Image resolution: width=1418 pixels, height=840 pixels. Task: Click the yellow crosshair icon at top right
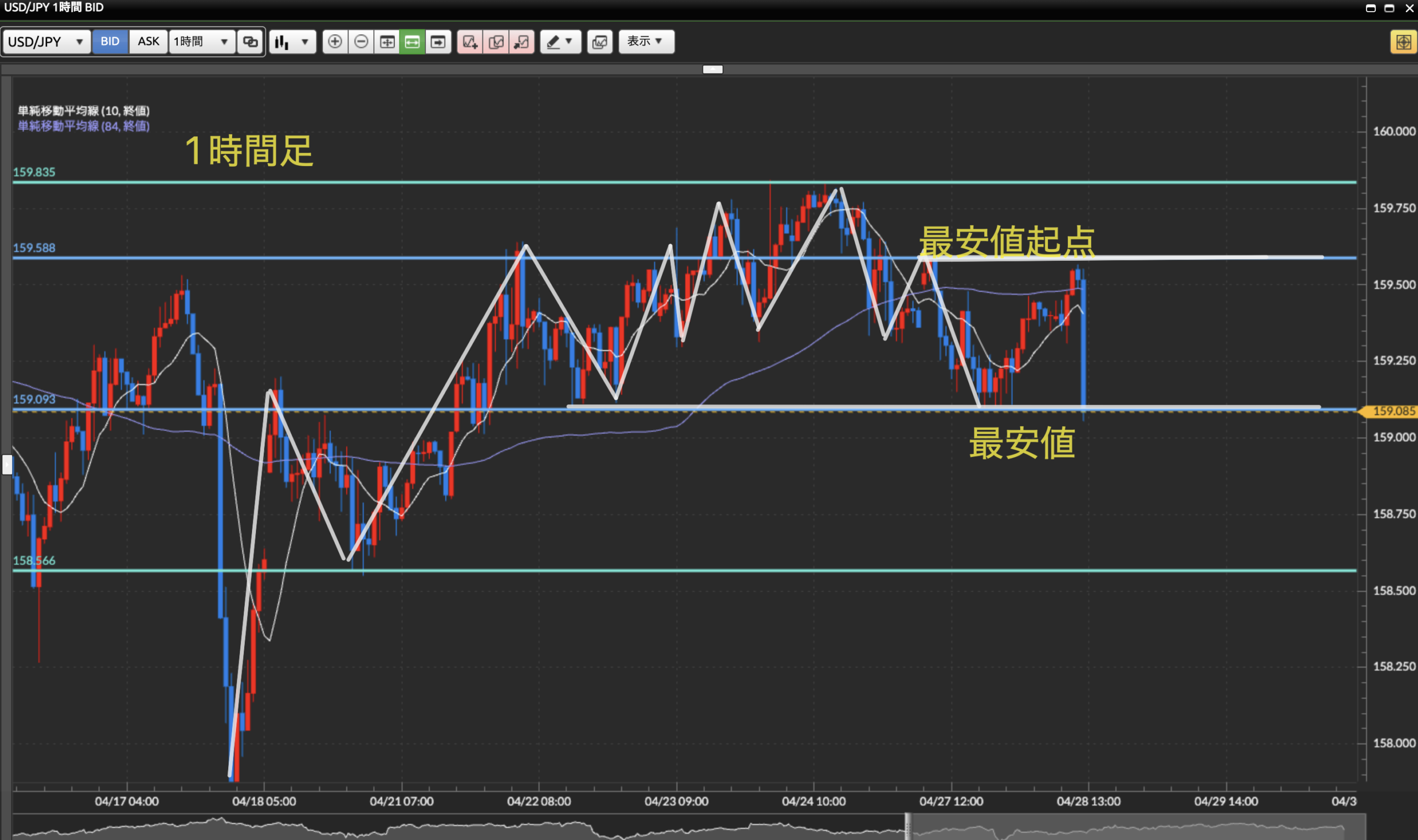(1402, 42)
